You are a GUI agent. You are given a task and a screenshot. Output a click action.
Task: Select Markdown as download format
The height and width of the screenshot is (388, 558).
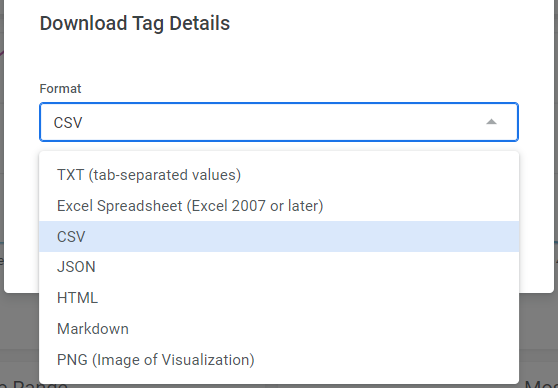coord(279,329)
